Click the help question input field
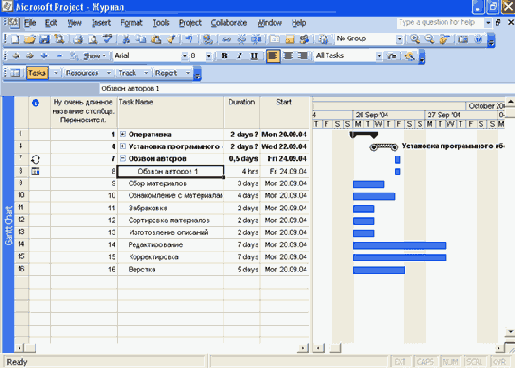 tap(441, 22)
